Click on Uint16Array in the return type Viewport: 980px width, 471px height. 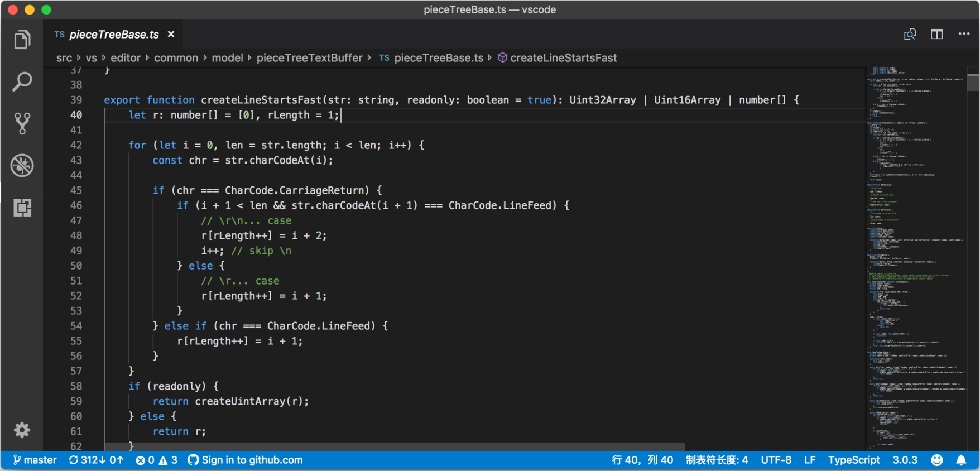(688, 100)
